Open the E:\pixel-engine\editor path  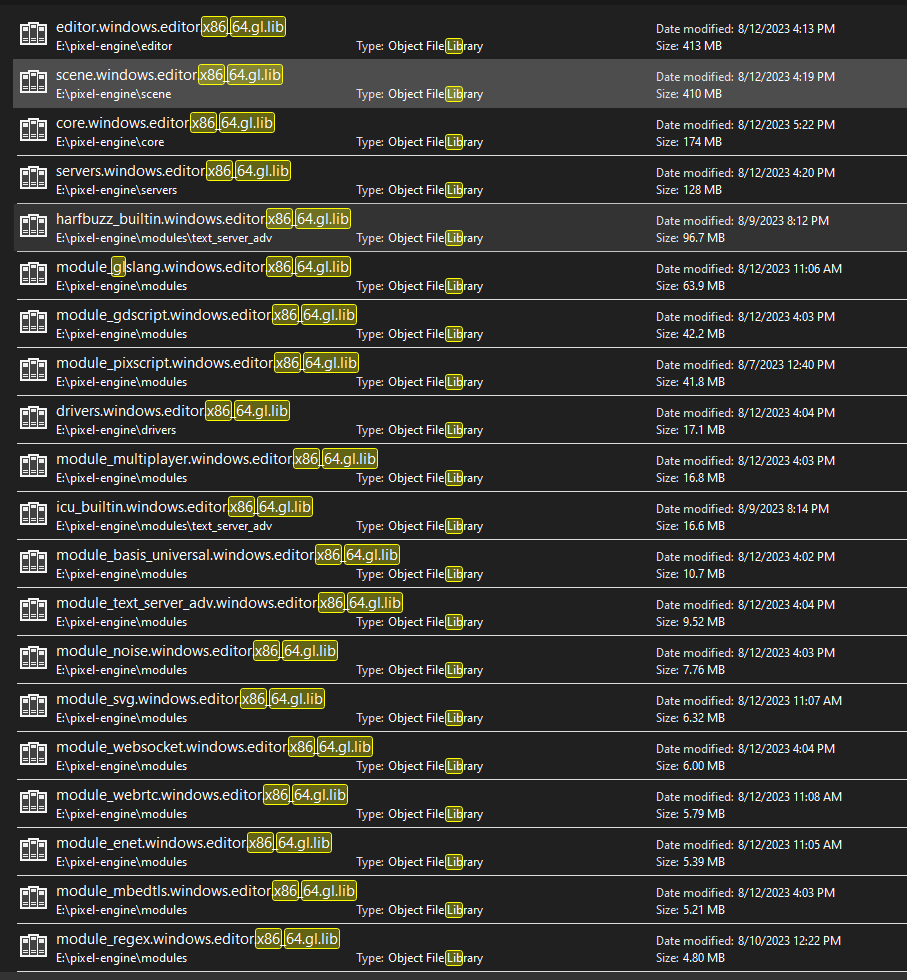click(114, 46)
